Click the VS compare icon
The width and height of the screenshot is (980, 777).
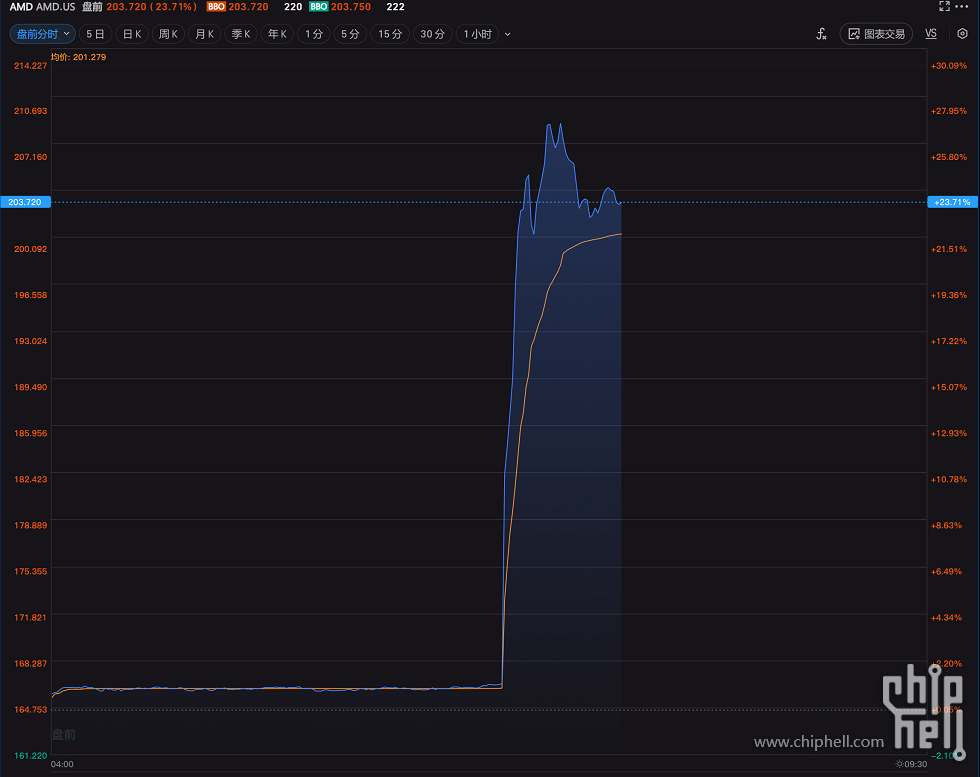(x=931, y=34)
